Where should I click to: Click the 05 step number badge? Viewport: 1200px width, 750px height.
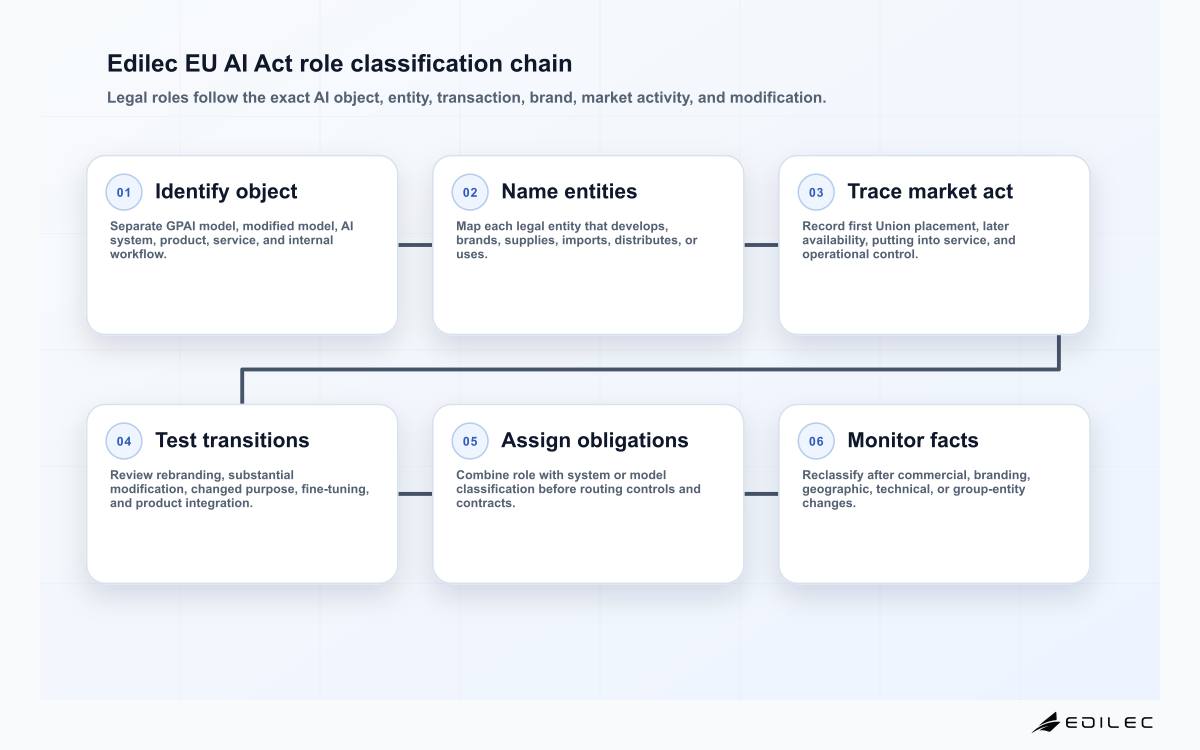pos(470,441)
